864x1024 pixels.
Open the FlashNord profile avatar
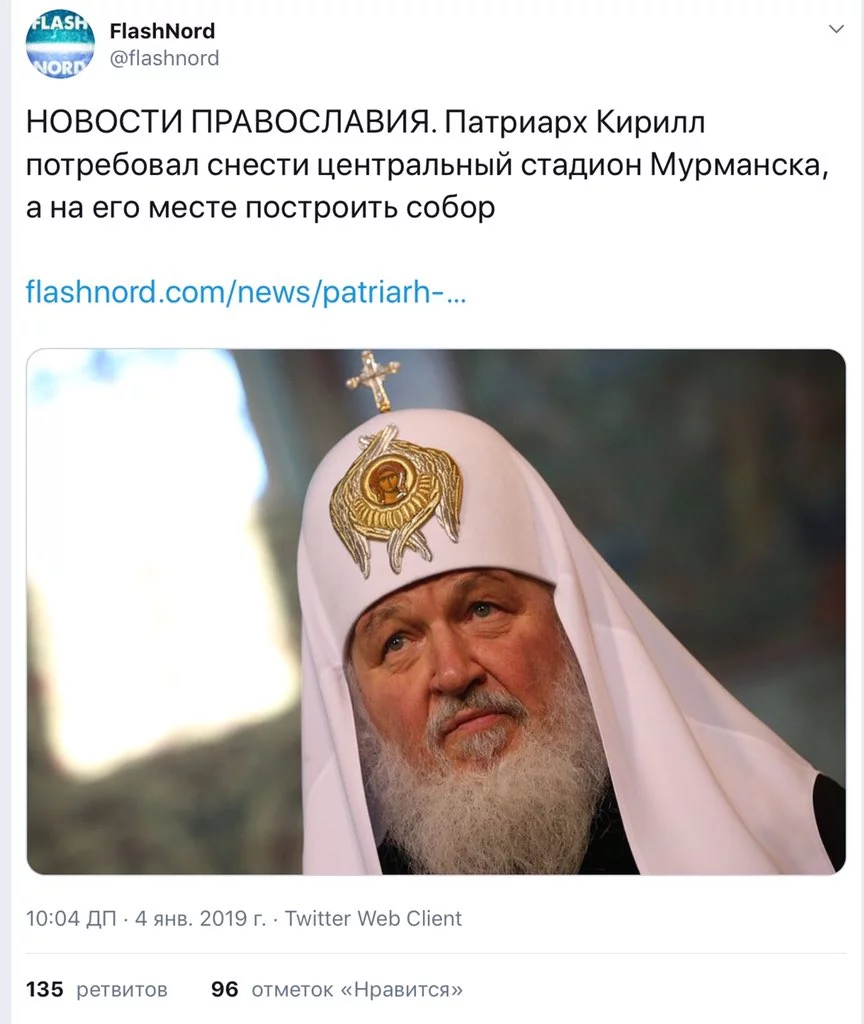(60, 44)
